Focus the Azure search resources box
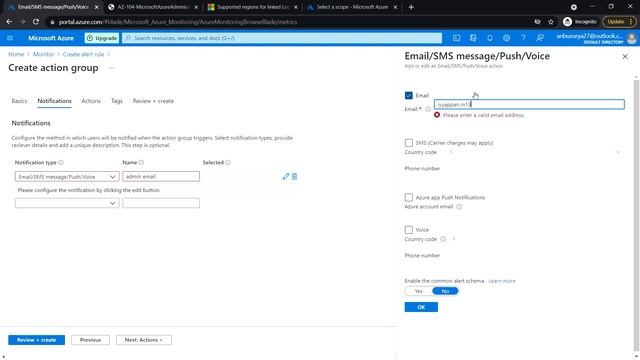This screenshot has width=640, height=360. (282, 38)
